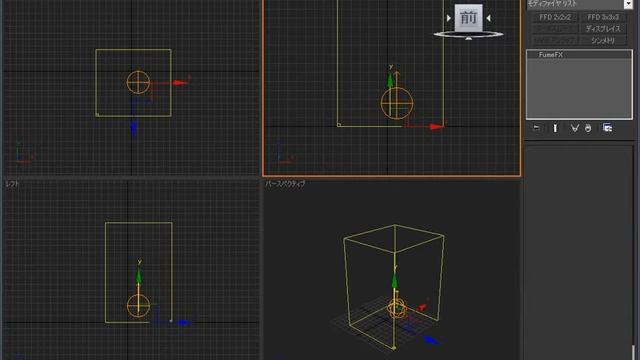
Task: Select sphere helper in perspective viewport
Action: click(x=397, y=309)
